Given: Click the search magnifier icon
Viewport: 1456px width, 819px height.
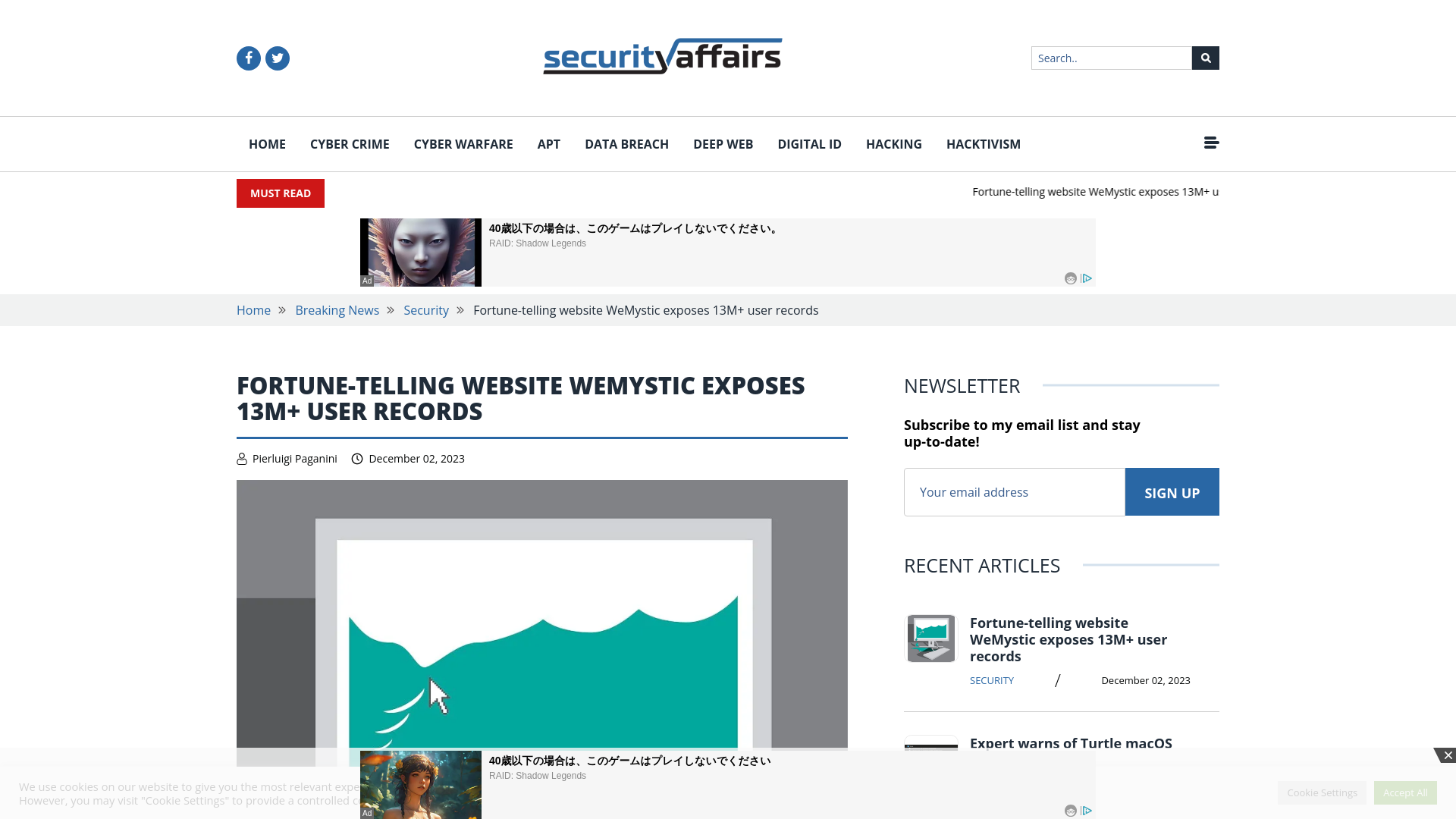Looking at the screenshot, I should pyautogui.click(x=1205, y=57).
